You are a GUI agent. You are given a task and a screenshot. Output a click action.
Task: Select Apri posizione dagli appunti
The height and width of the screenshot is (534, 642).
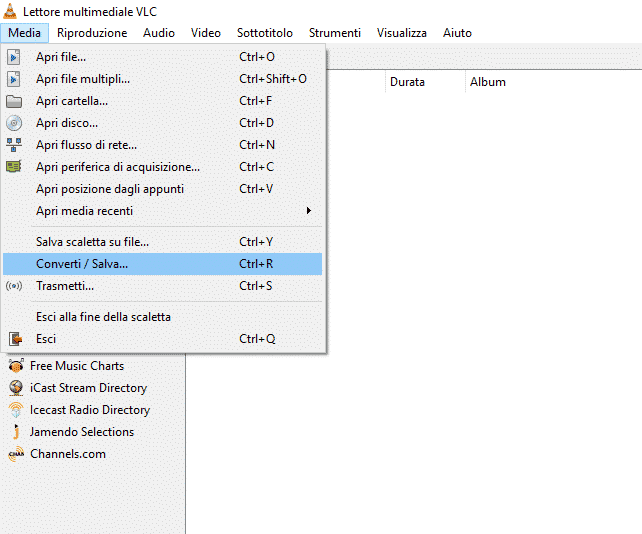[x=163, y=189]
